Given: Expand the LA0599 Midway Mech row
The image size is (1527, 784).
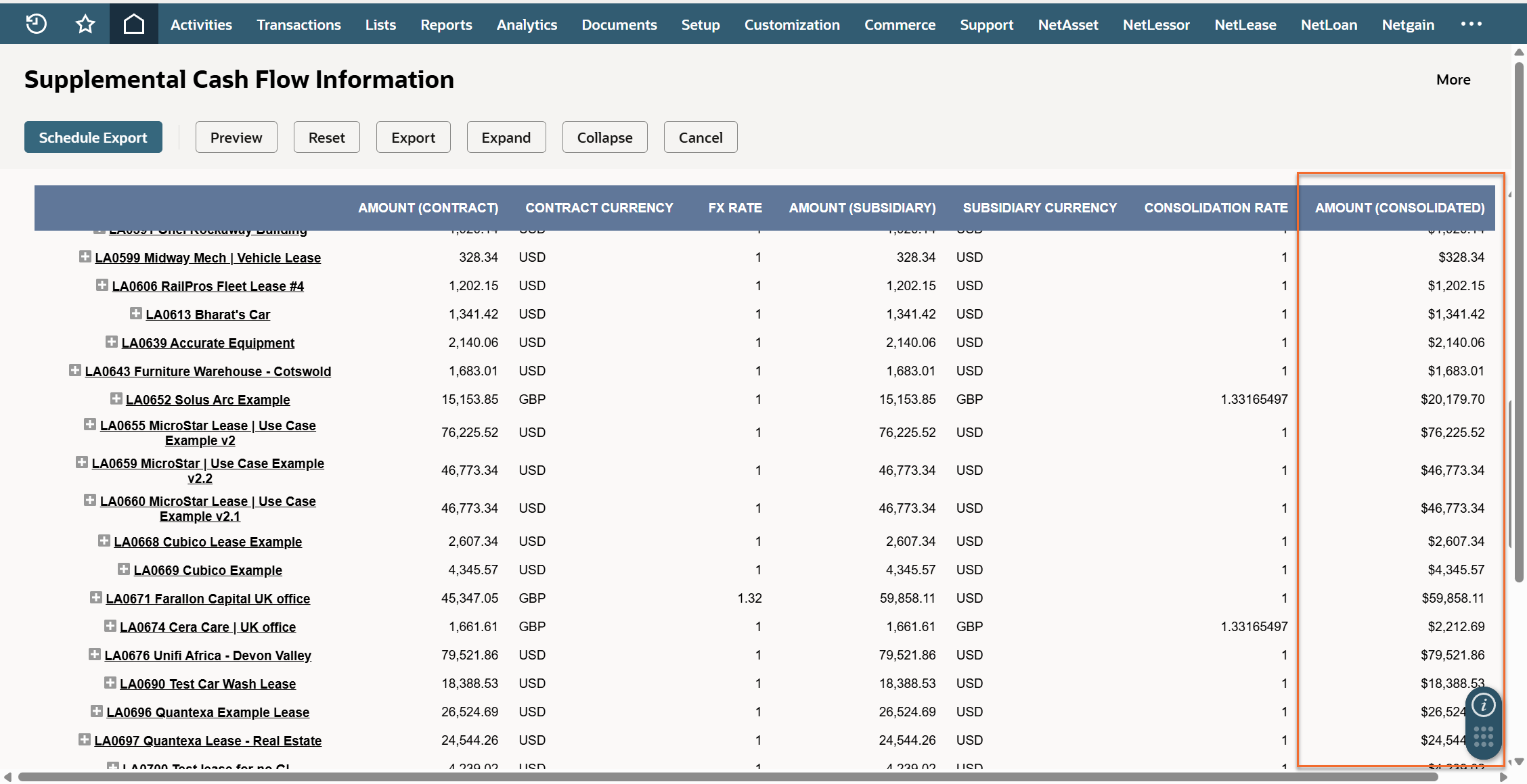Looking at the screenshot, I should click(x=85, y=257).
